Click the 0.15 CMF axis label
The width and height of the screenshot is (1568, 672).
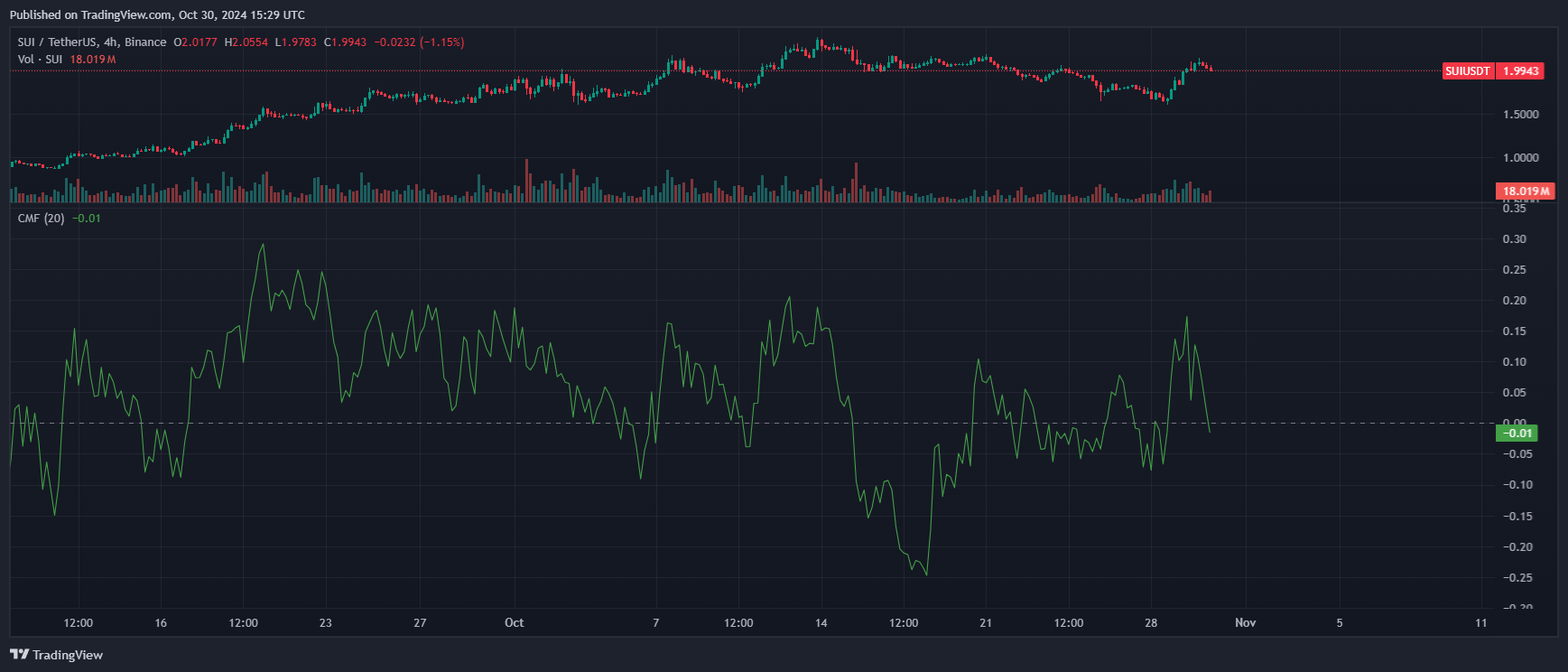pyautogui.click(x=1515, y=331)
